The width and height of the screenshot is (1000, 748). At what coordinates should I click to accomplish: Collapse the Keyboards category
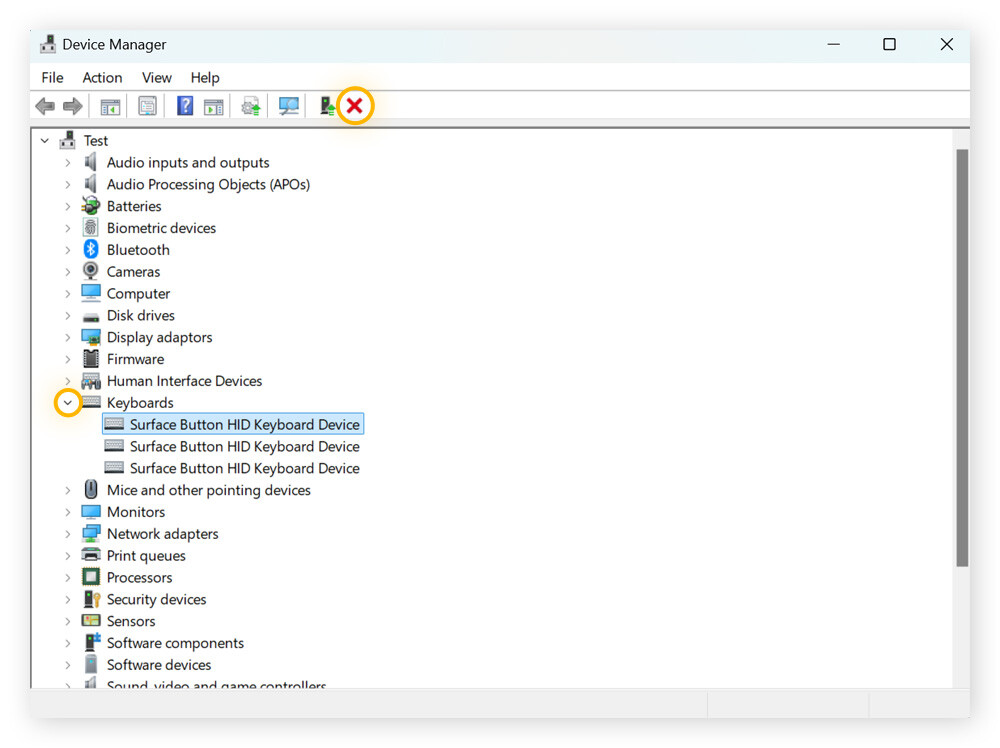tap(68, 403)
